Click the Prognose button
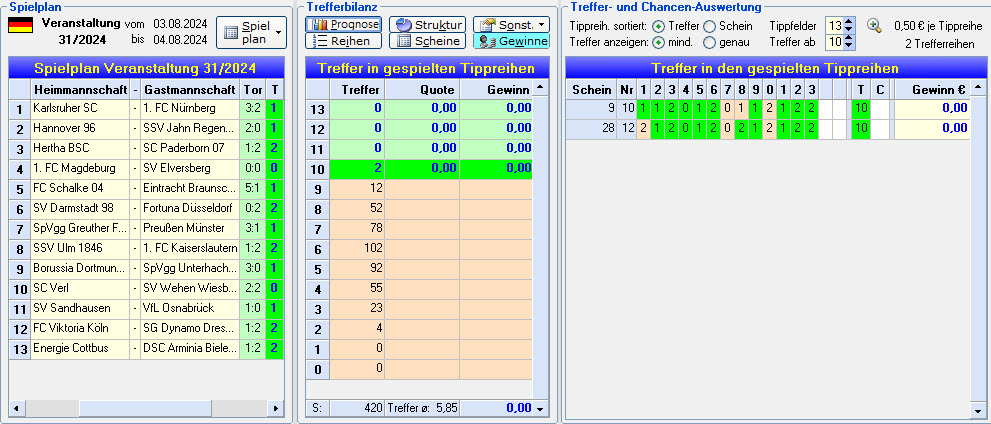The image size is (991, 424). tap(343, 25)
